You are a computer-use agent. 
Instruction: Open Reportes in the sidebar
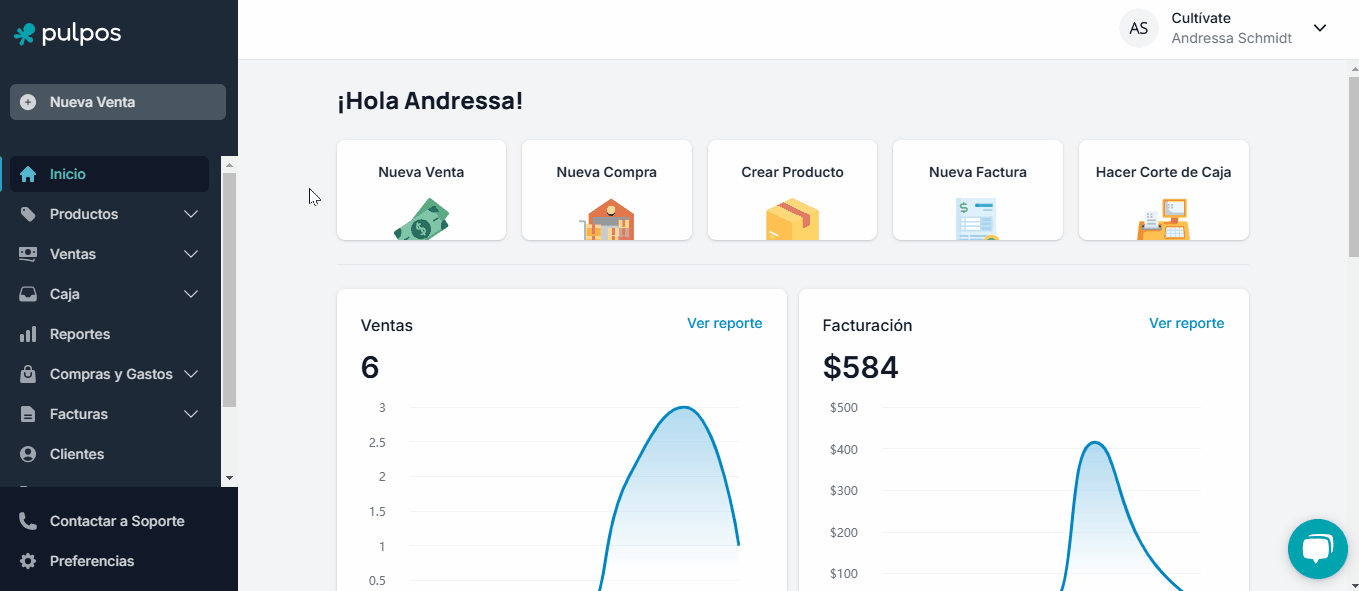pos(110,334)
